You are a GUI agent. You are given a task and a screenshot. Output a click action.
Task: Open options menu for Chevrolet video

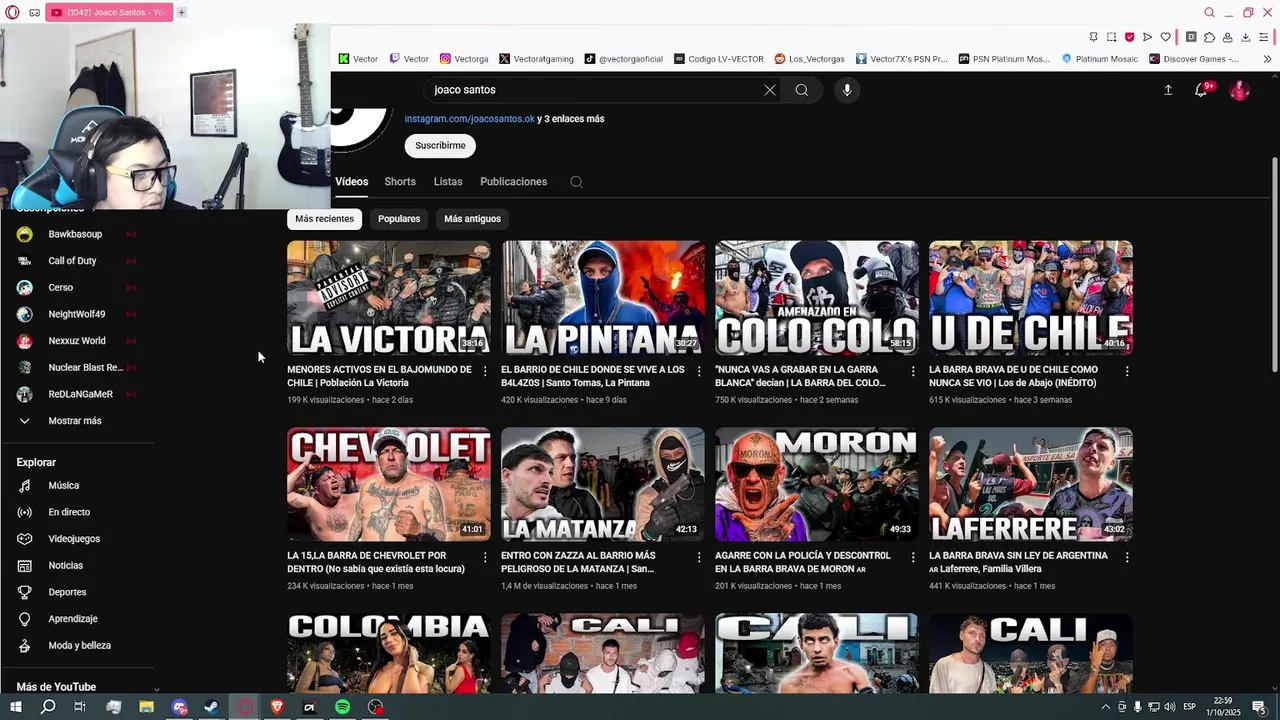(485, 557)
